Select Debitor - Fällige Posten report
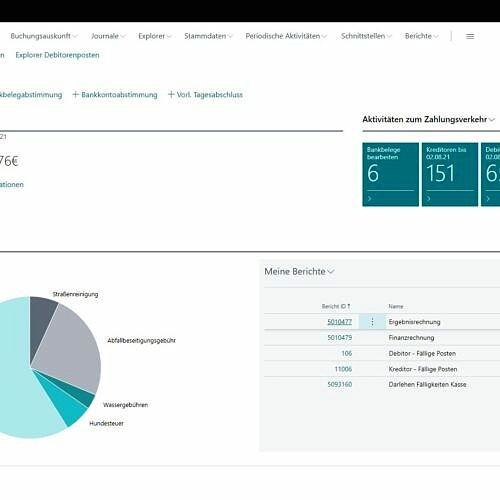The height and width of the screenshot is (500, 500). coord(422,353)
